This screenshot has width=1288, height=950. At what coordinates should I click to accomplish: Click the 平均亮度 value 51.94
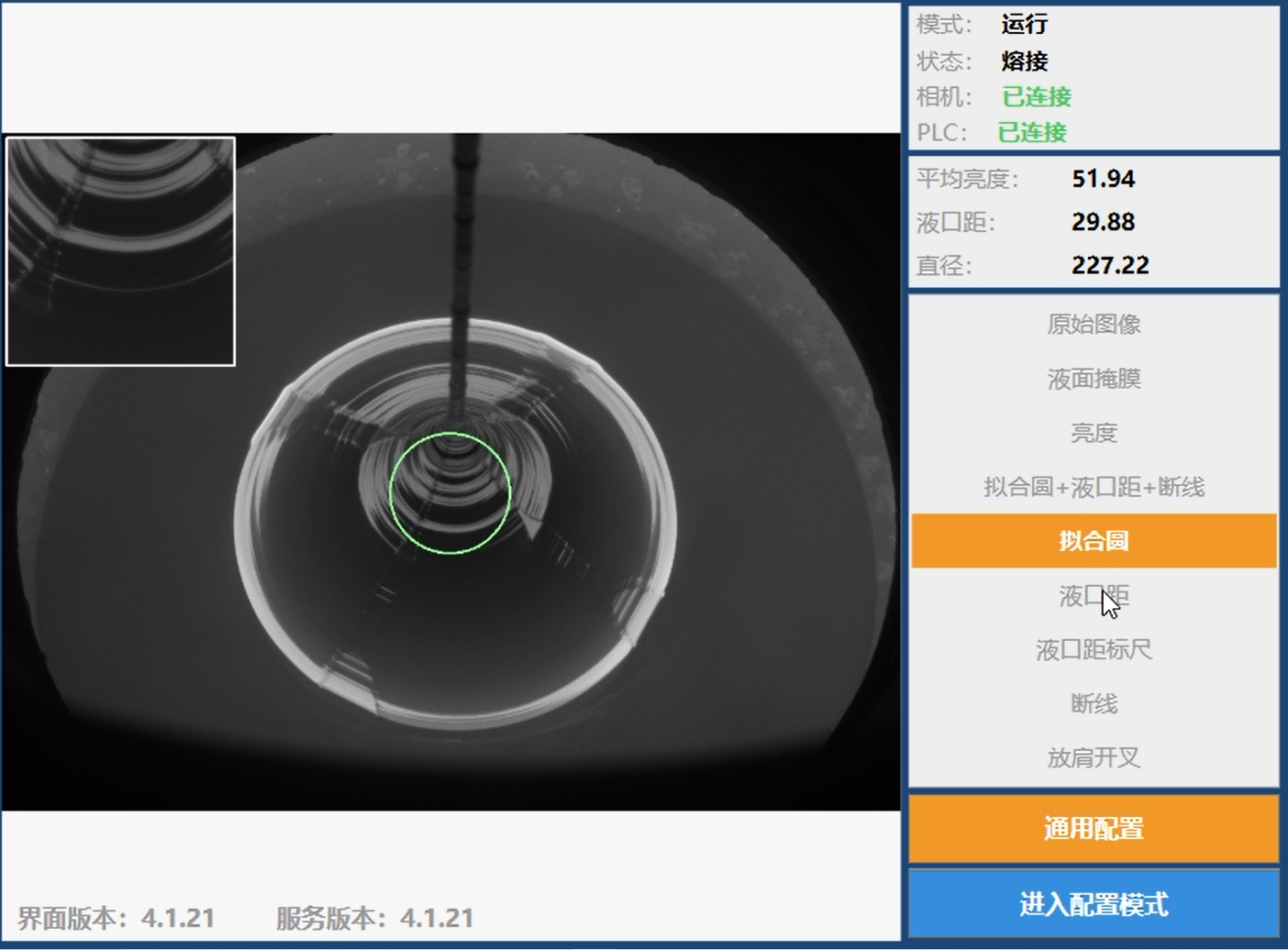pyautogui.click(x=1103, y=179)
